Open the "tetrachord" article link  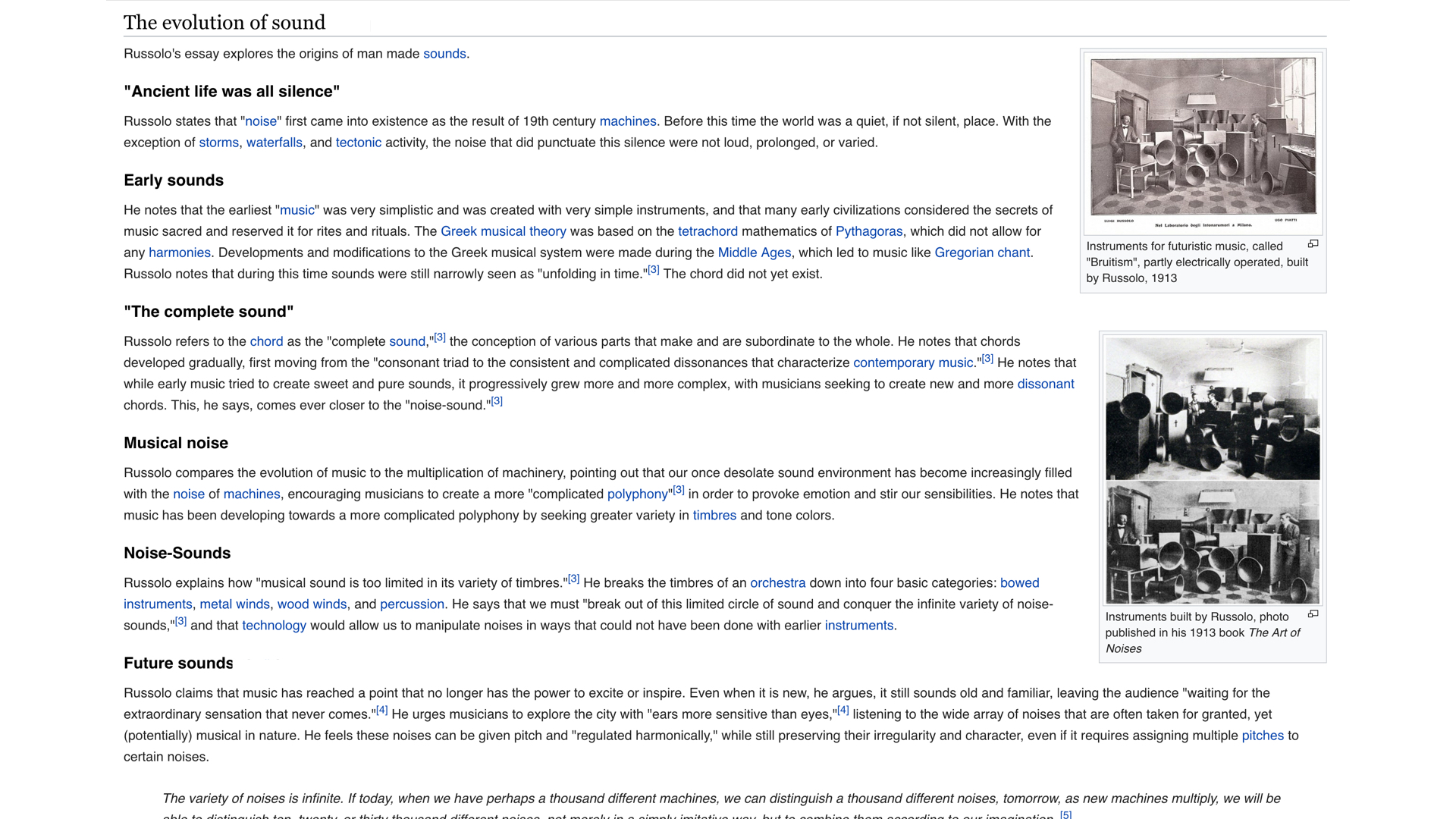point(707,231)
